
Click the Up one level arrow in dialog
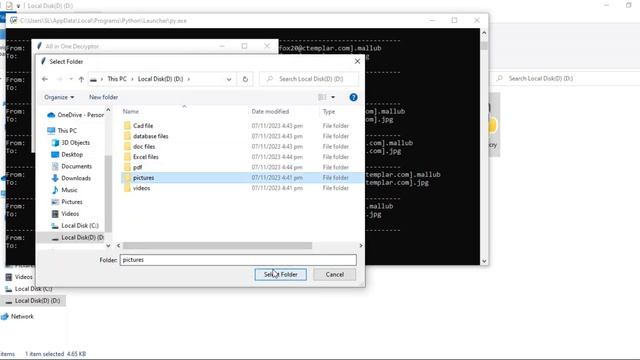81,79
